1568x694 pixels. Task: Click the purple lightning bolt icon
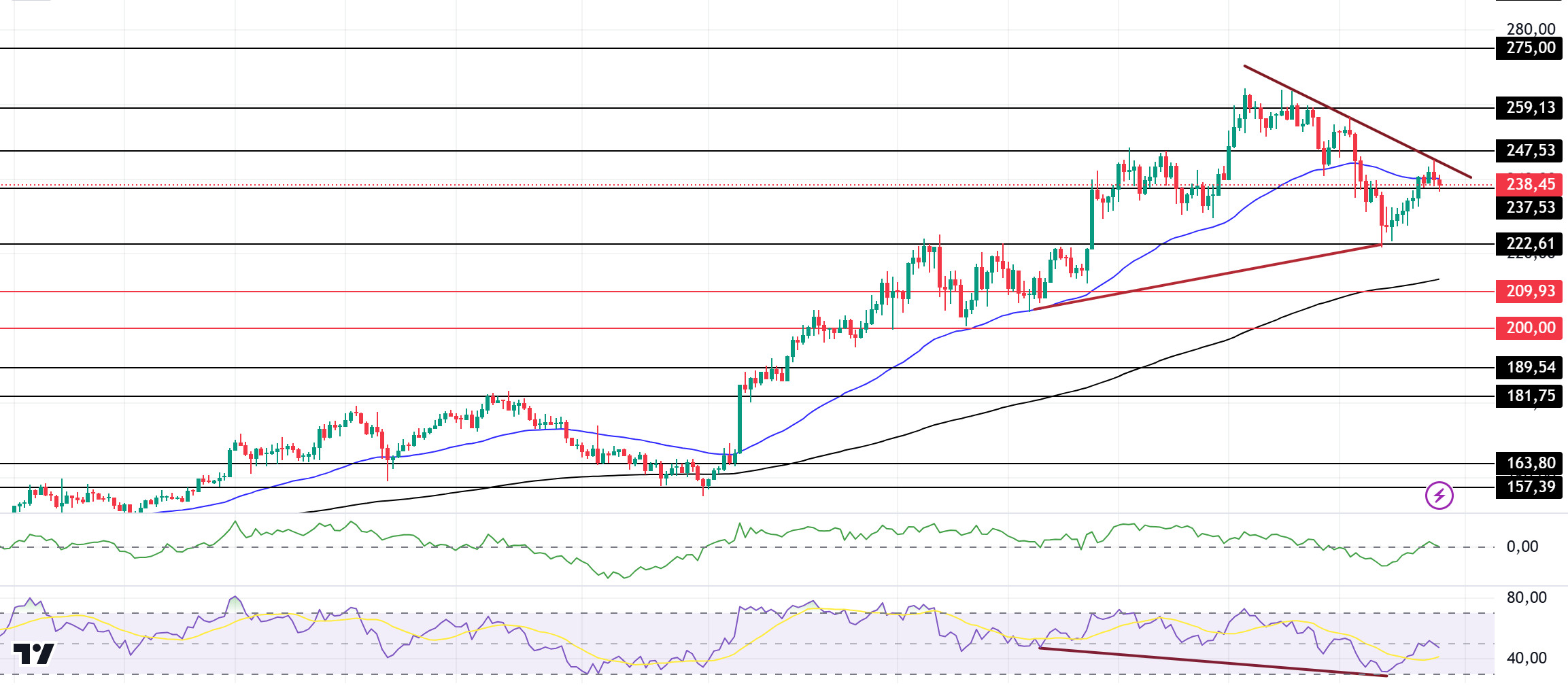click(x=1439, y=496)
